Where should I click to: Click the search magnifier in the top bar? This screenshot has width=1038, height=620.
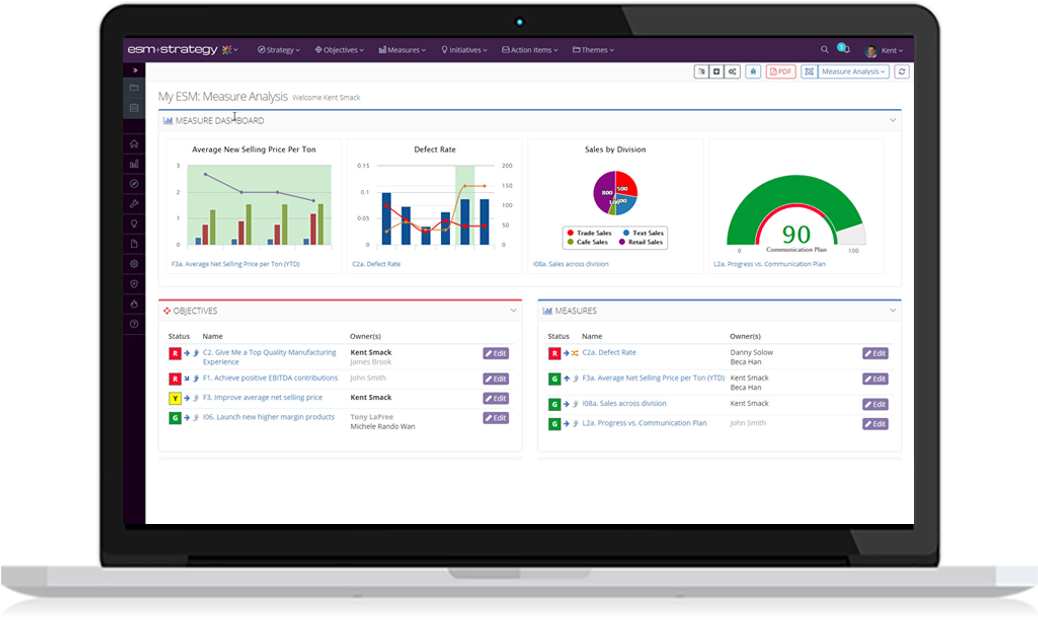pos(824,49)
